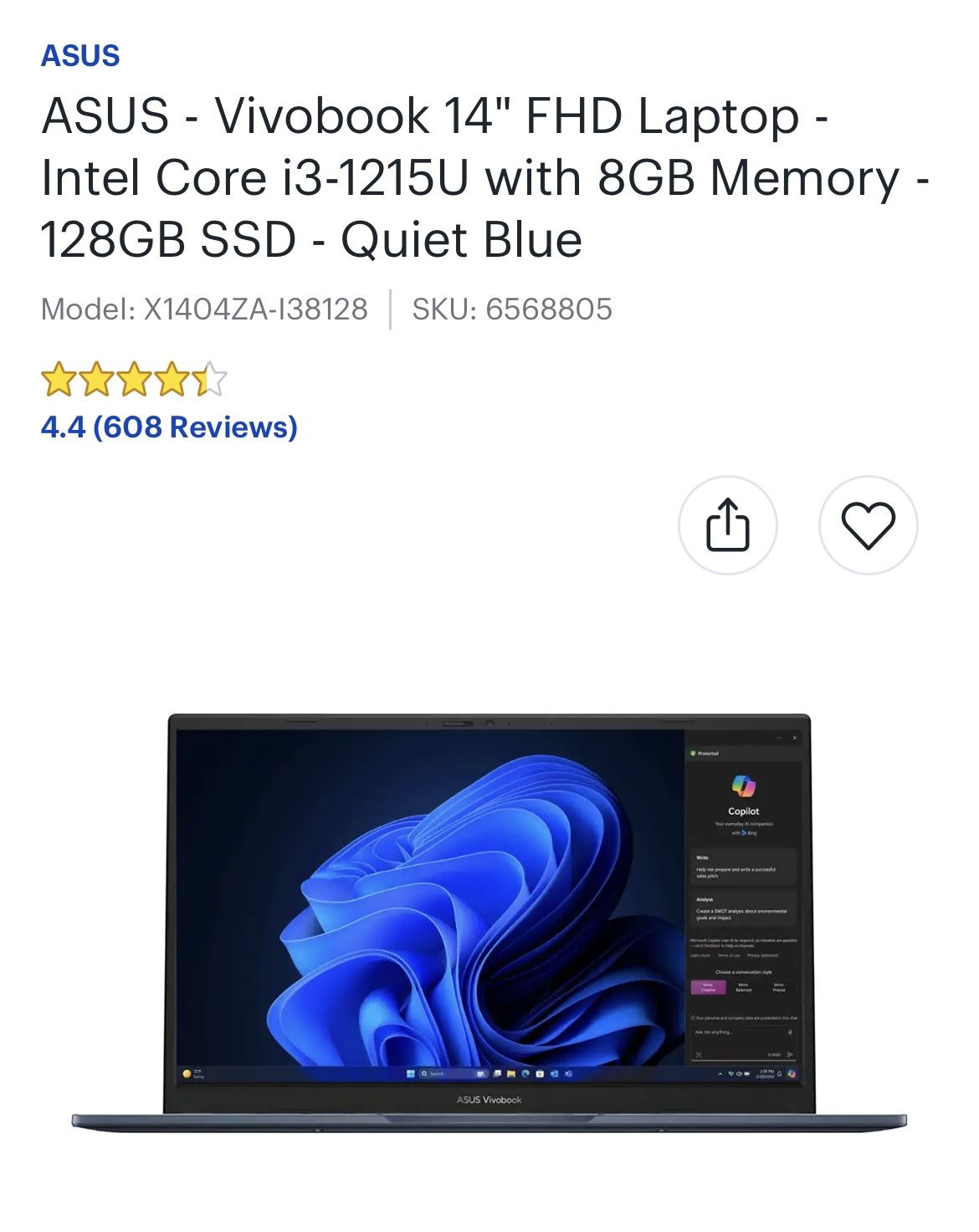The height and width of the screenshot is (1232, 979).
Task: Tap the Copilot taskbar icon on laptop screen
Action: (x=792, y=1073)
